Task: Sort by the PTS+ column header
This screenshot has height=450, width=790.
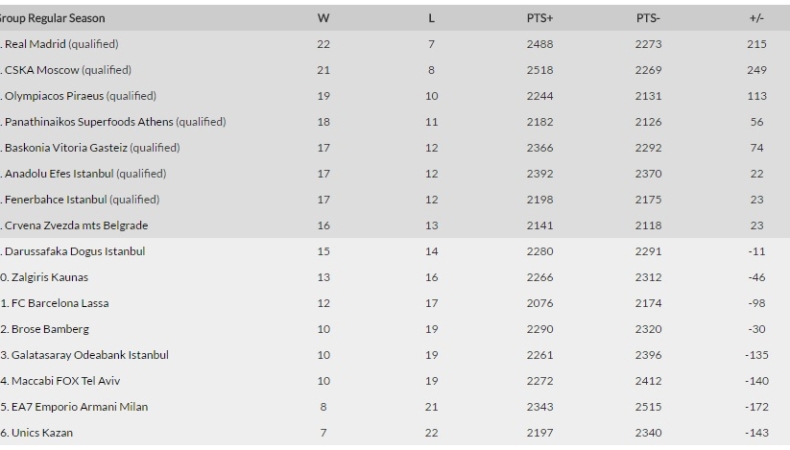Action: (540, 18)
